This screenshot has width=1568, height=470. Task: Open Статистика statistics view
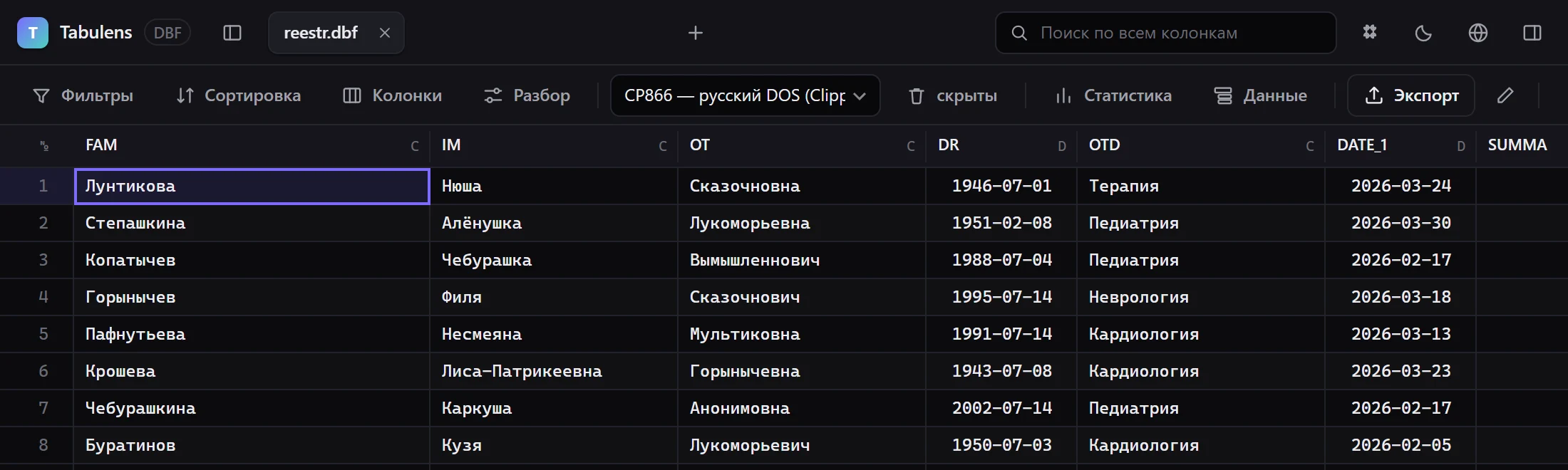click(x=1113, y=95)
